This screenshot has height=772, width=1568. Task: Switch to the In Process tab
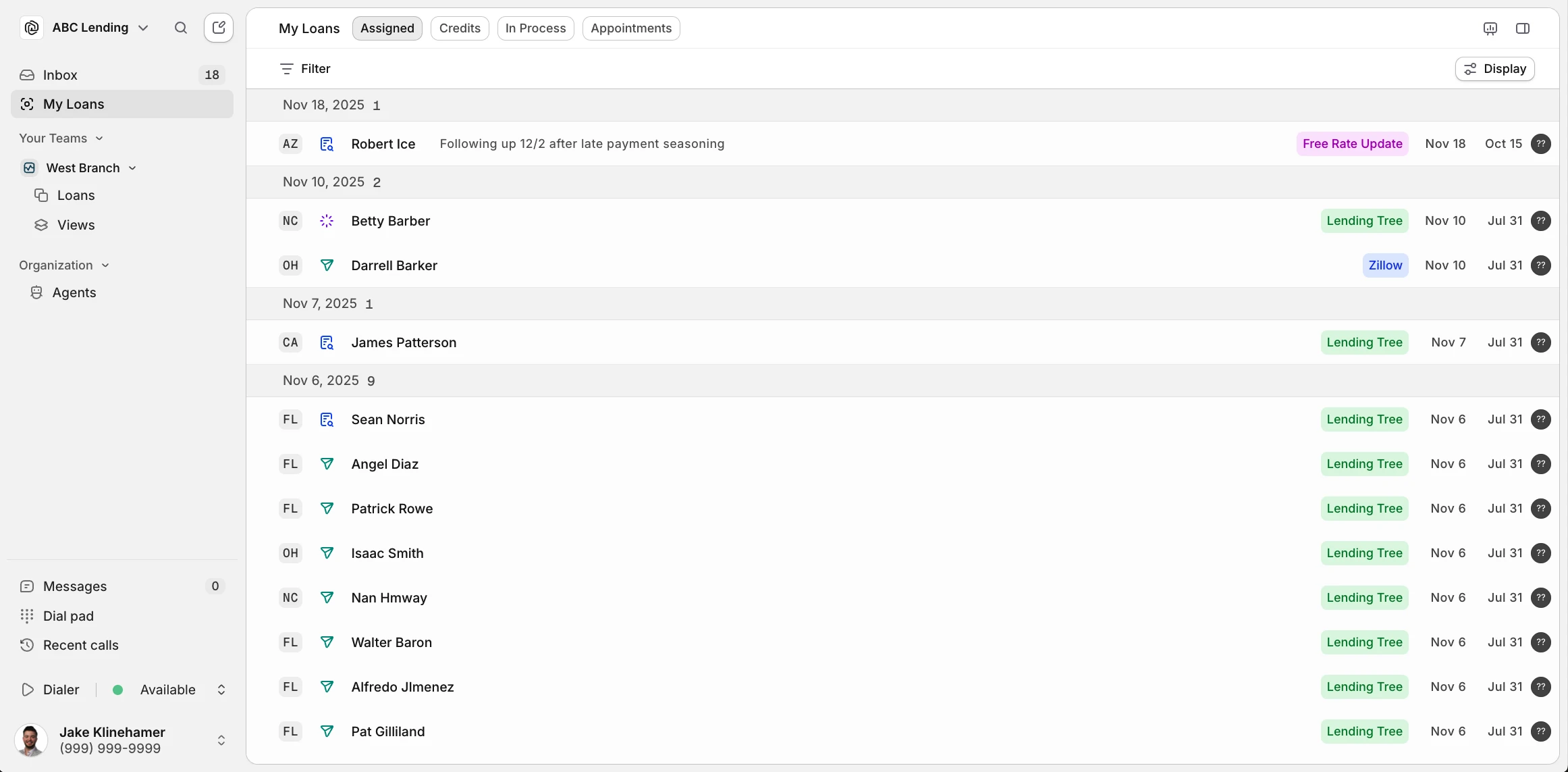click(535, 28)
